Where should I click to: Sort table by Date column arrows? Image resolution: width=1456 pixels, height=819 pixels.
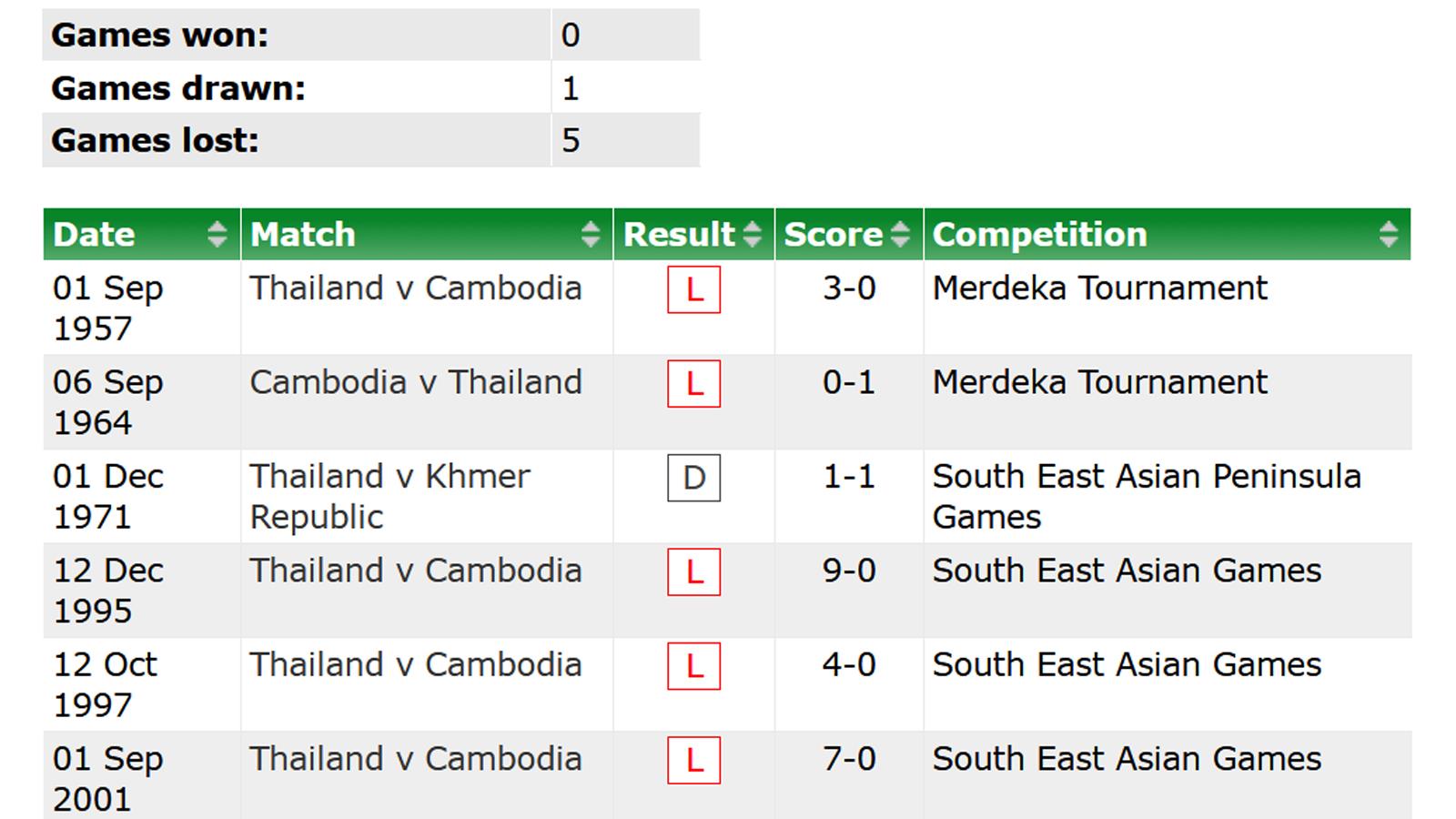point(217,234)
